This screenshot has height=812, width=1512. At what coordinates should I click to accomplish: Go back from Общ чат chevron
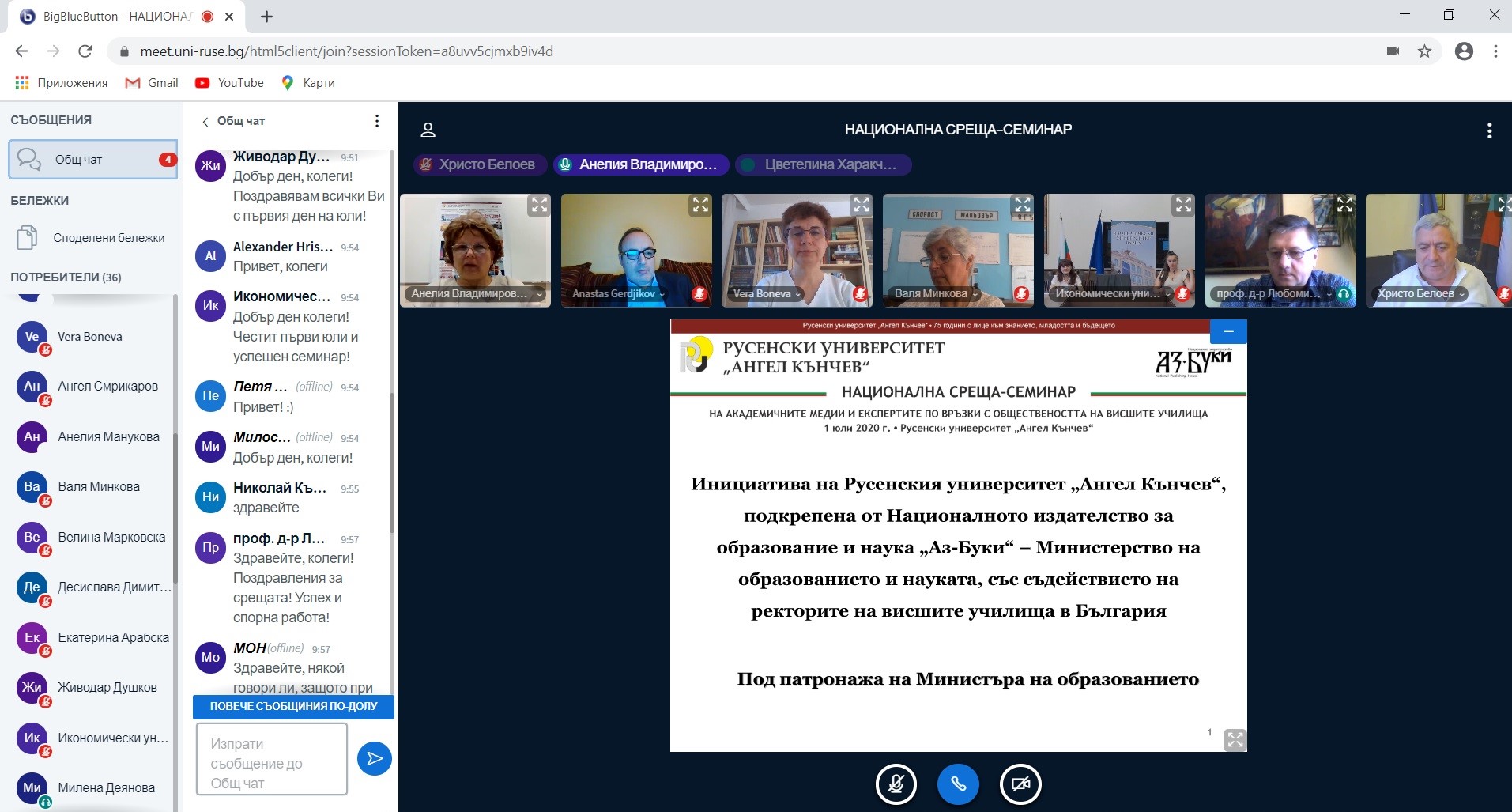(205, 122)
